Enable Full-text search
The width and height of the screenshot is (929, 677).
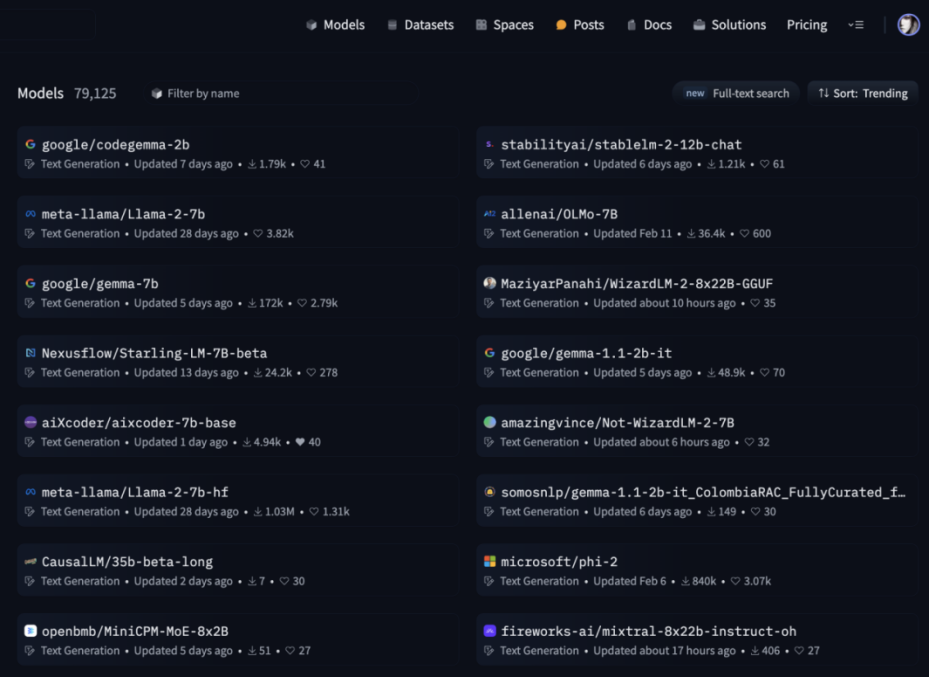click(735, 92)
